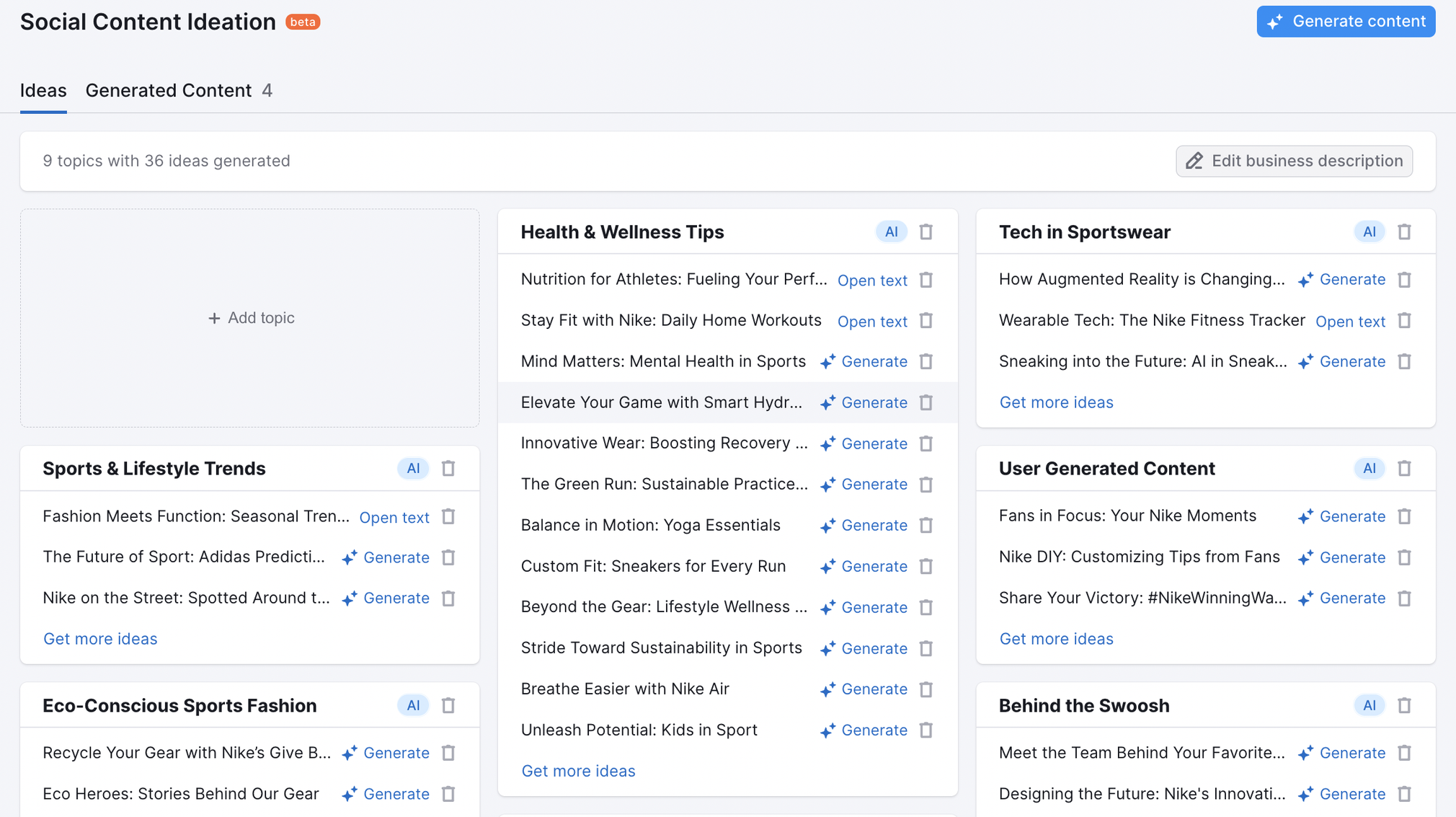Screen dimensions: 1456x817
Task: Delete the Eco-Conscious Sports Fashion topic
Action: pyautogui.click(x=448, y=705)
